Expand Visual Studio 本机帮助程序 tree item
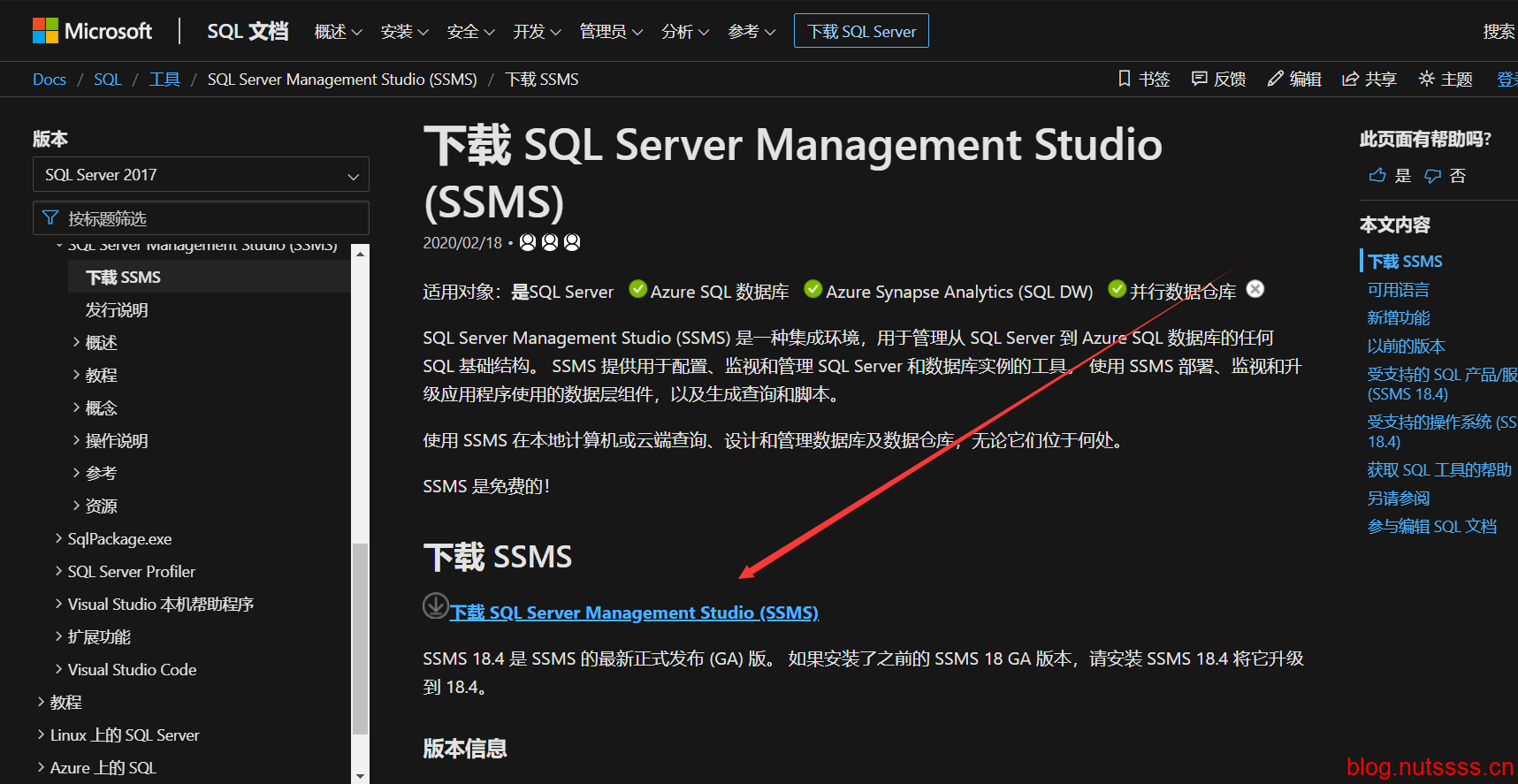This screenshot has height=784, width=1518. coord(59,604)
